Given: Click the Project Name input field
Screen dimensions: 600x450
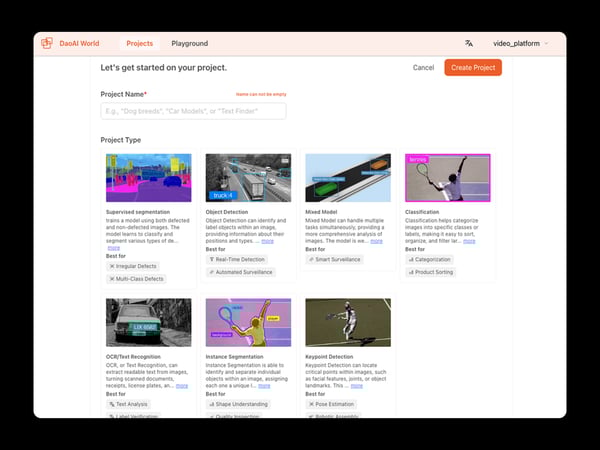Looking at the screenshot, I should pos(193,111).
